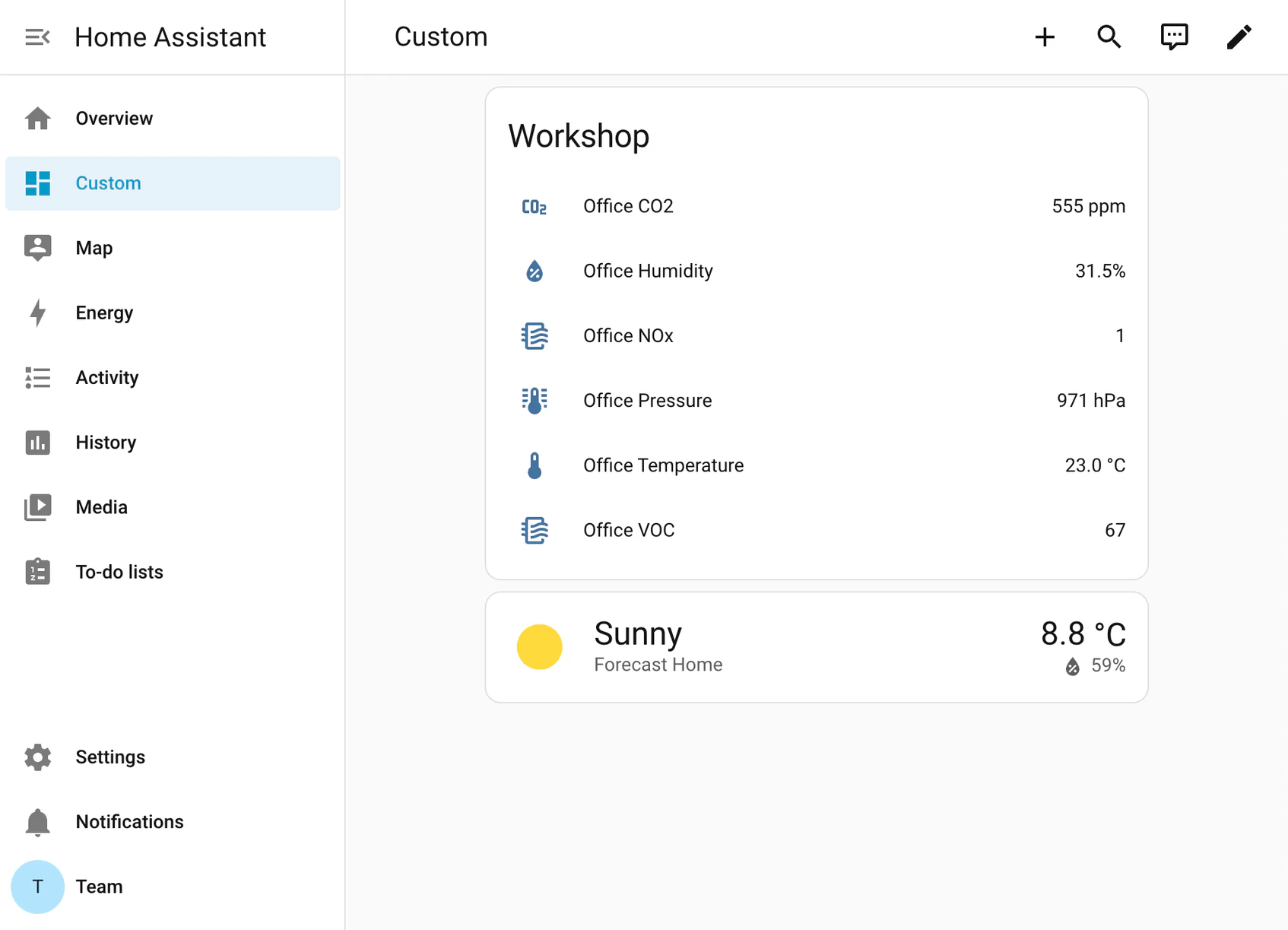This screenshot has width=1288, height=930.
Task: Collapse the sidebar navigation
Action: pos(36,37)
